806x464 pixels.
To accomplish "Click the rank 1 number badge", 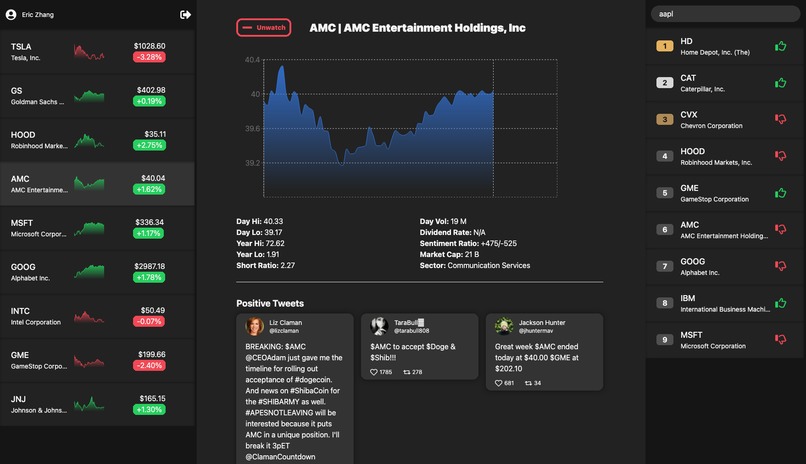I will coord(665,46).
